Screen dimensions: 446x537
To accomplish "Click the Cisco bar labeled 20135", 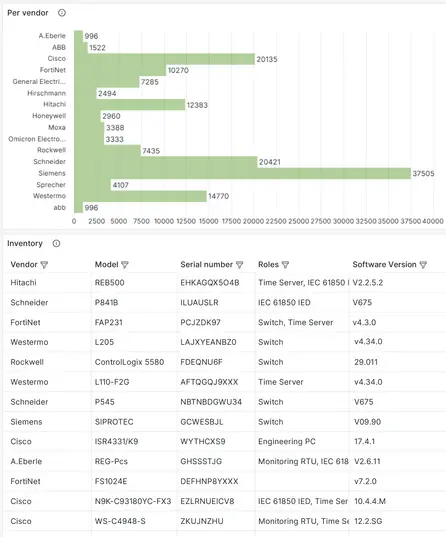I will (x=164, y=59).
